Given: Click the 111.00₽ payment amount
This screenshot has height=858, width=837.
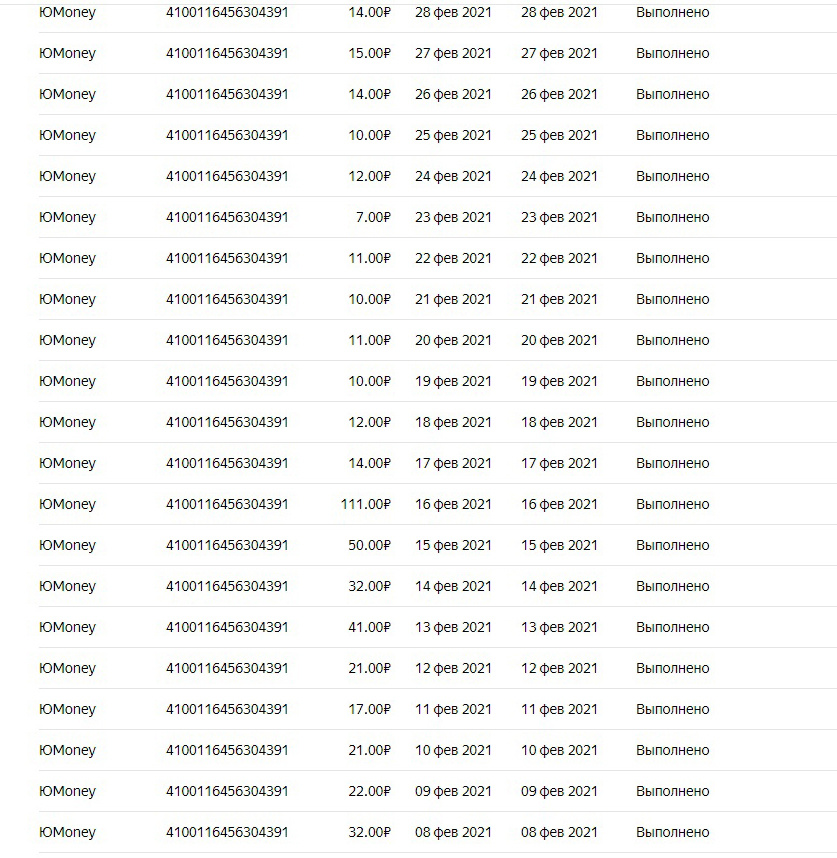Looking at the screenshot, I should coord(365,504).
